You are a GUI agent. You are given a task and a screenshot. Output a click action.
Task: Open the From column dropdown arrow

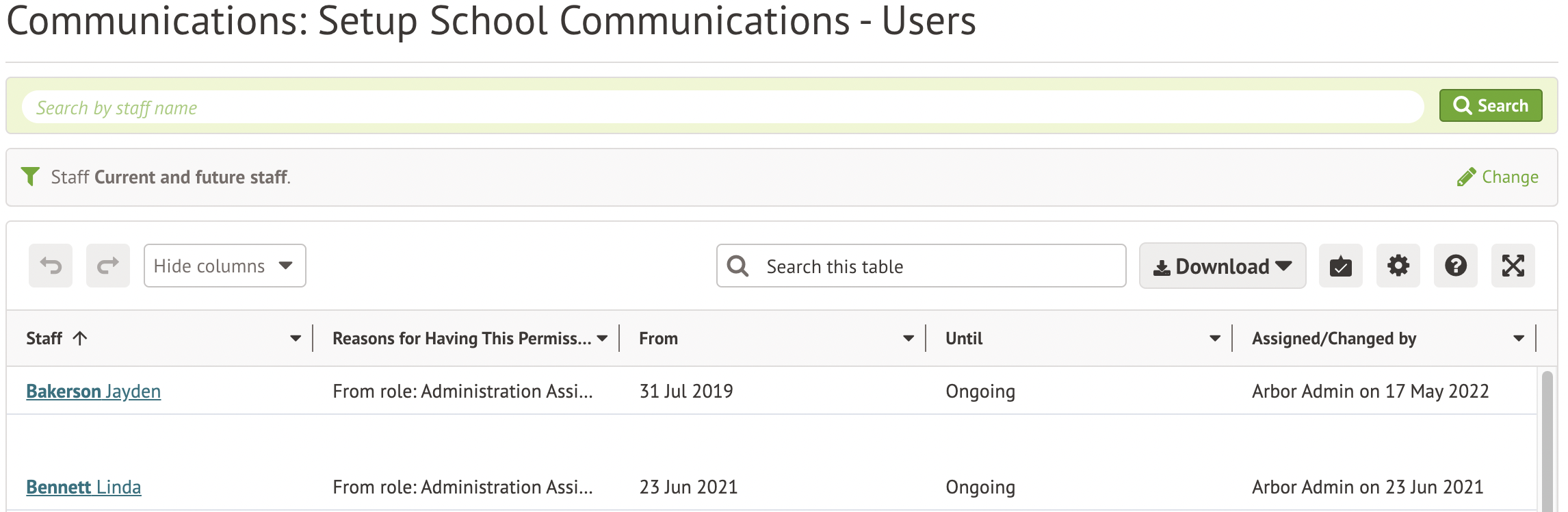(x=909, y=338)
